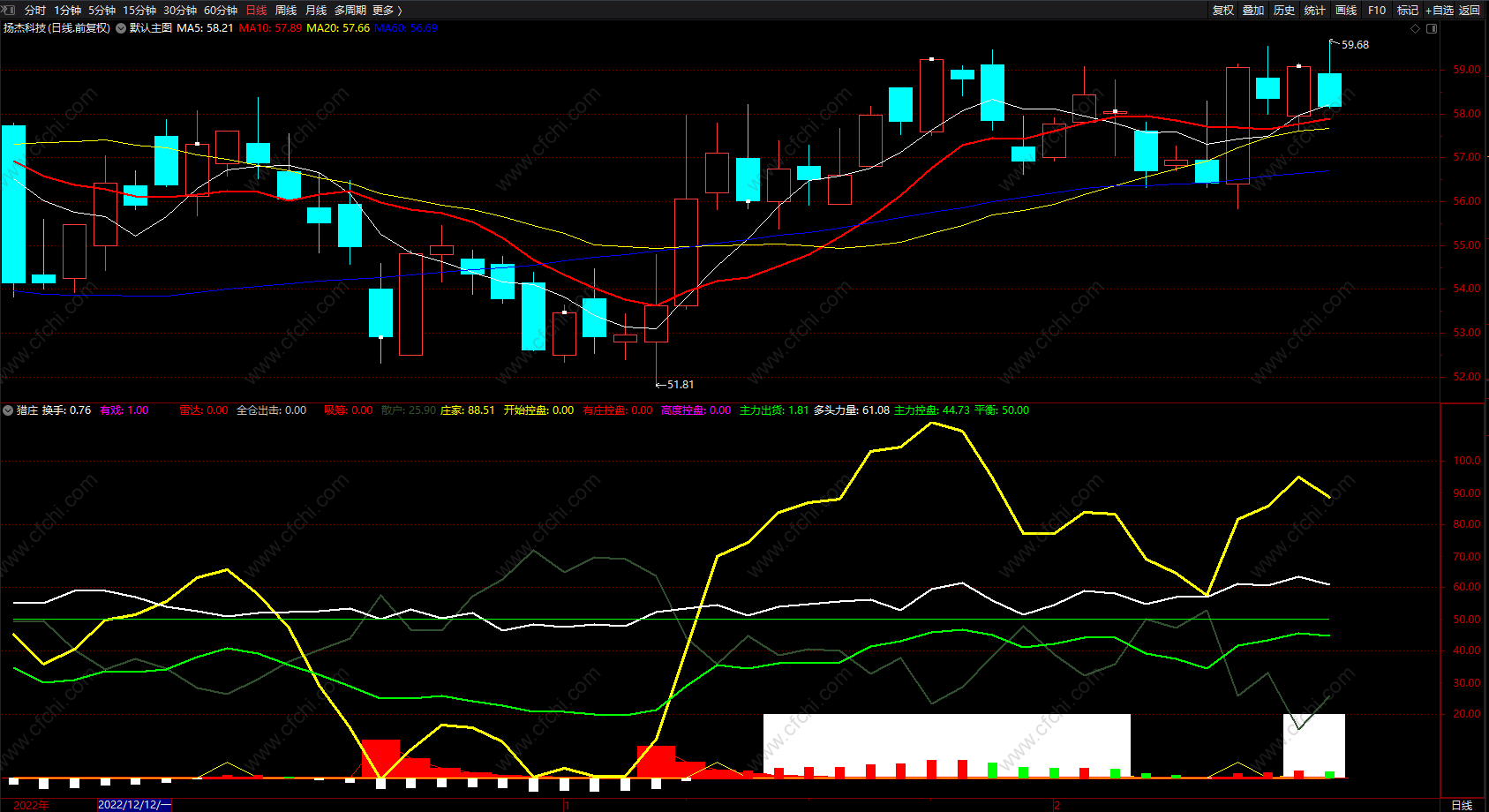
Task: Click the 扬杰科技(日线.前复权) stock title
Action: 57,28
